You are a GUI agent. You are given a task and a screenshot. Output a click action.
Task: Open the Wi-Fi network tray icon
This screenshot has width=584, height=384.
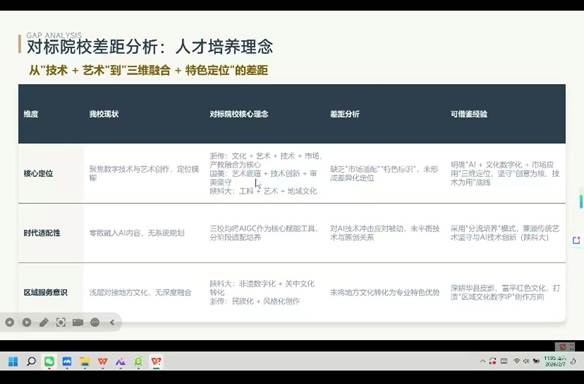click(517, 361)
